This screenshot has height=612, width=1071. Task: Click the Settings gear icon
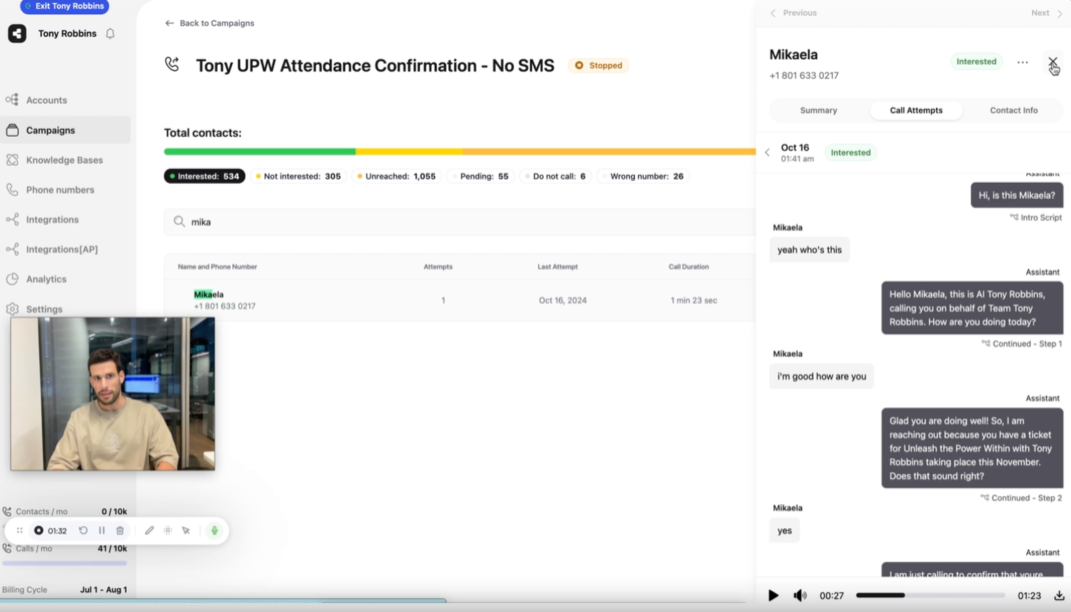pos(12,309)
